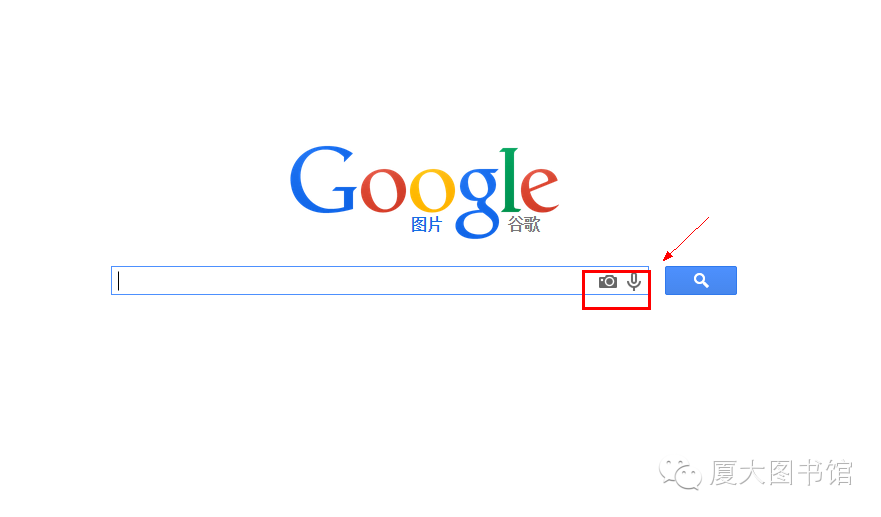Click the blue magnifying glass search button
Viewport: 881px width, 517px height.
pyautogui.click(x=701, y=280)
